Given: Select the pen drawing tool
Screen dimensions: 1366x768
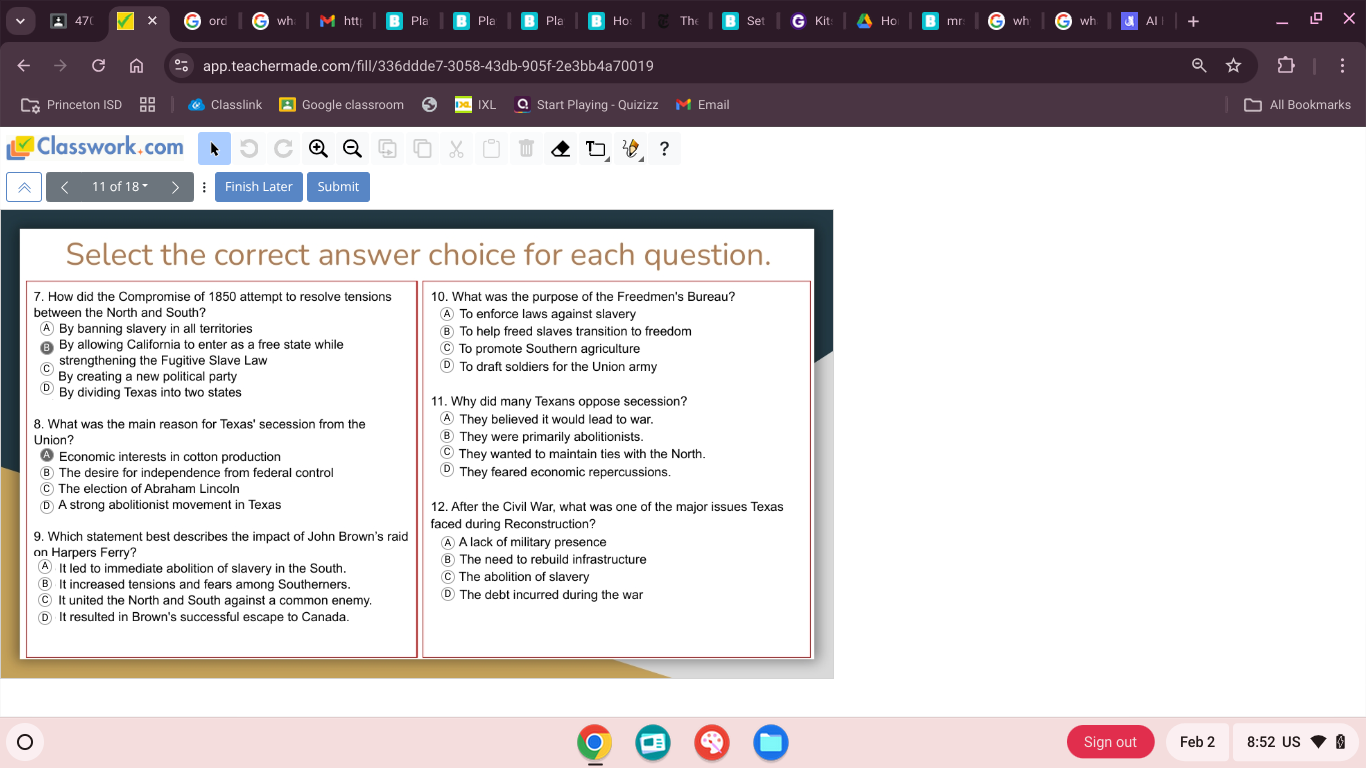Looking at the screenshot, I should 630,149.
